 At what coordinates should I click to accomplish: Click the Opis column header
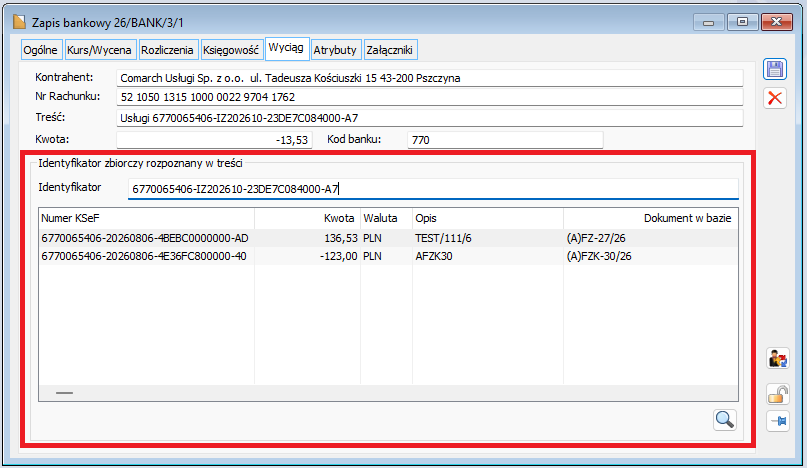[487, 218]
